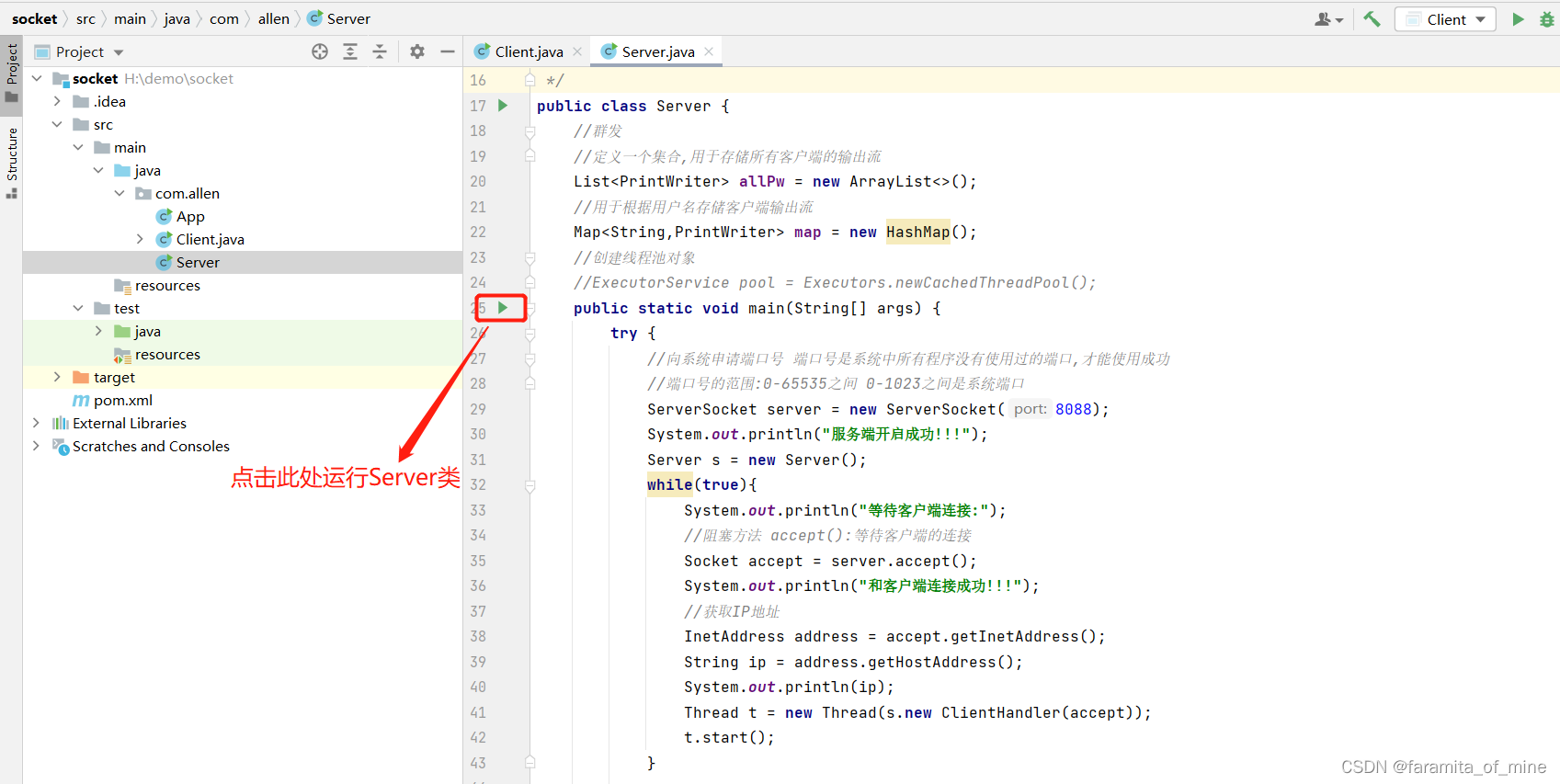This screenshot has height=784, width=1560.
Task: Expand the target folder
Action: 57,377
